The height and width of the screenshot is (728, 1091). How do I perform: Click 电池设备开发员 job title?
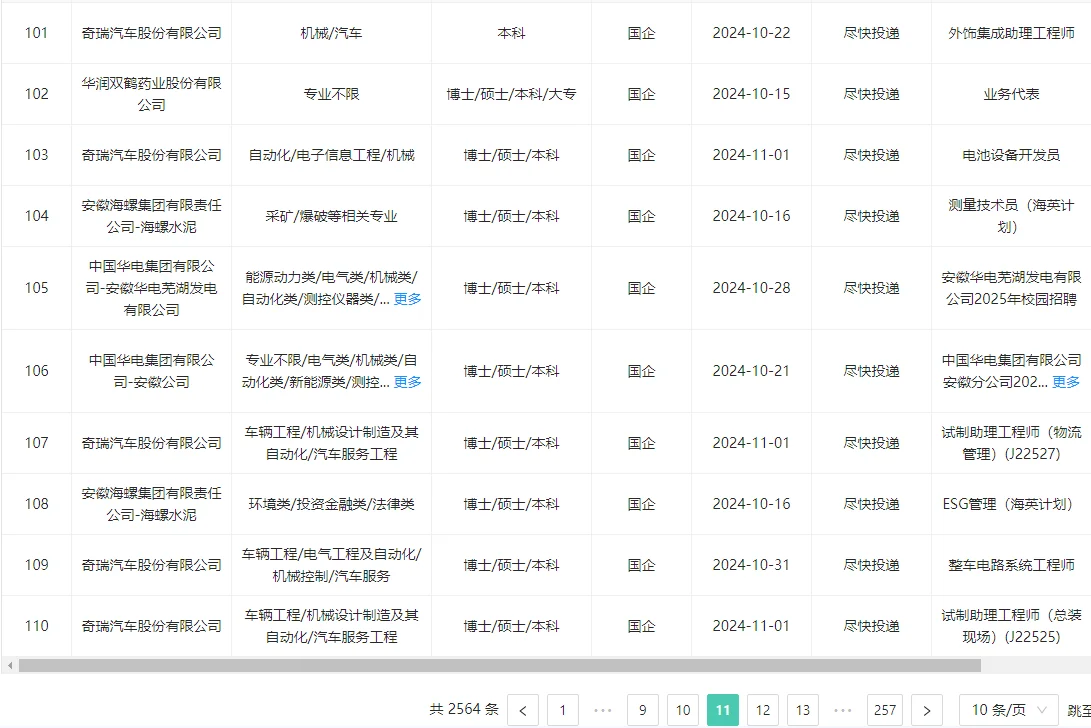pos(1011,155)
